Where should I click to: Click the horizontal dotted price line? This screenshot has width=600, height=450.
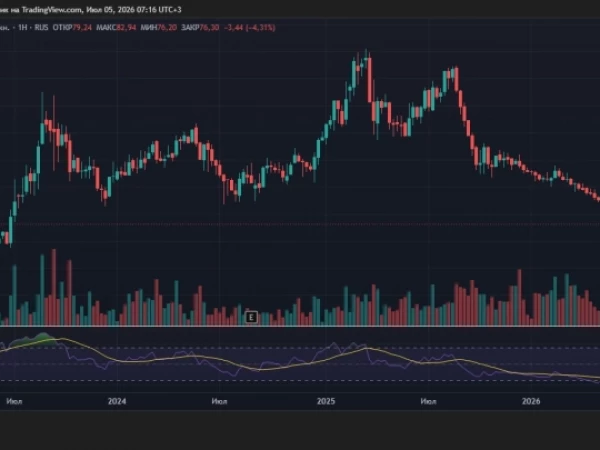point(300,224)
